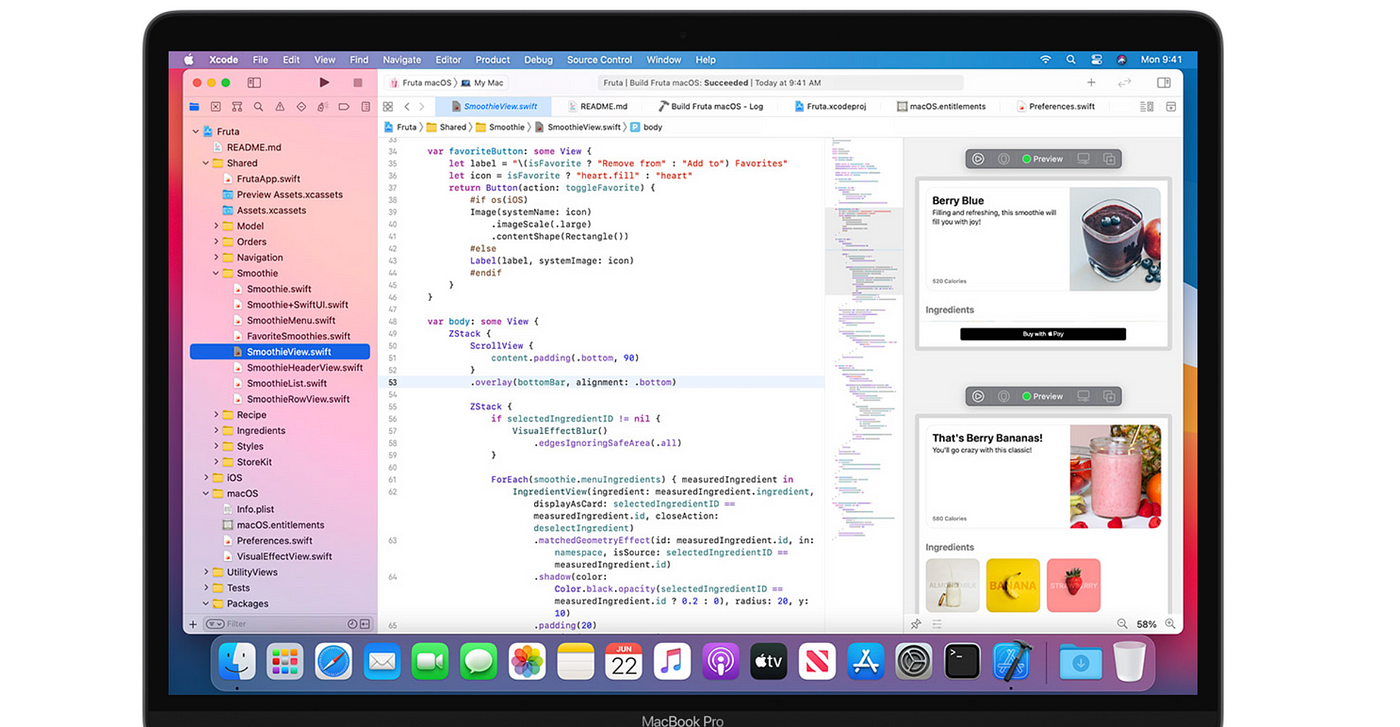The height and width of the screenshot is (727, 1400).
Task: Expand the Recipe folder
Action: pyautogui.click(x=216, y=415)
